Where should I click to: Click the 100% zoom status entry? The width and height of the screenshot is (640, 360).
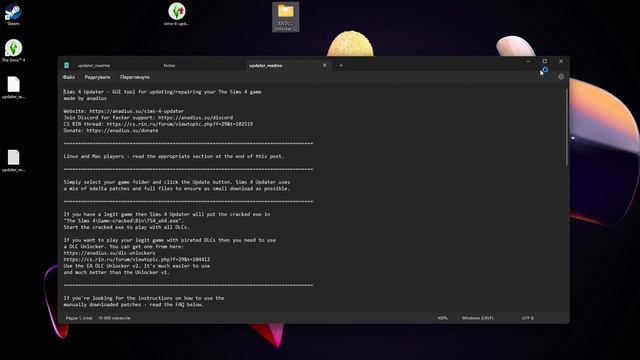[442, 318]
